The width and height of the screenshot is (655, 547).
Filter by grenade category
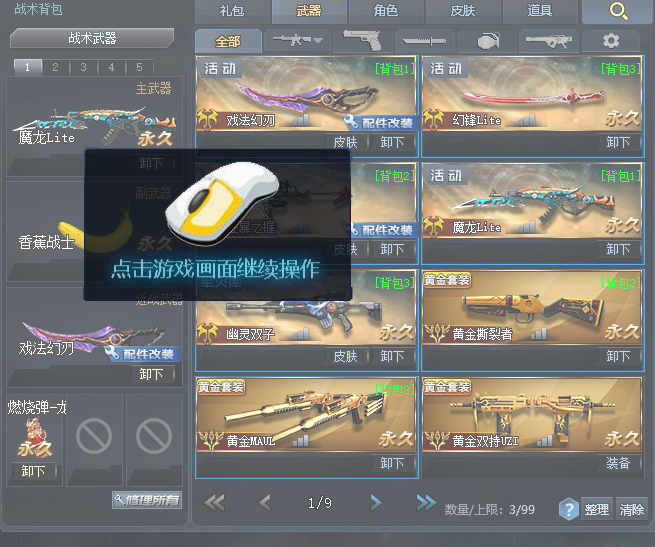click(487, 41)
